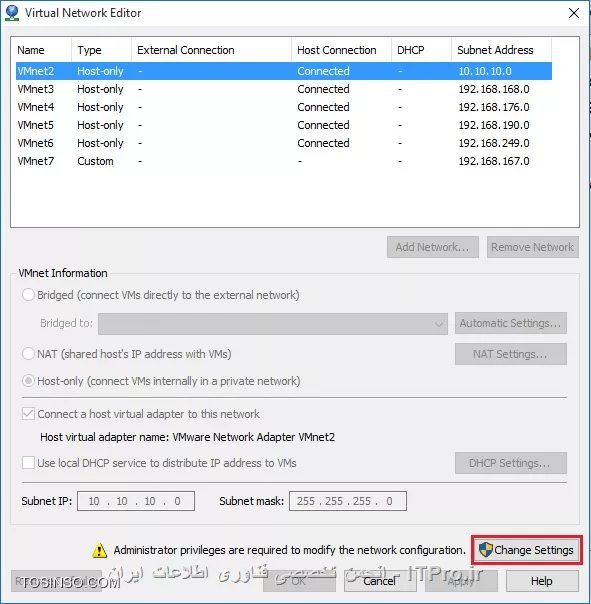Focus the Subnet mask input field
This screenshot has height=604, width=591.
pyautogui.click(x=348, y=501)
